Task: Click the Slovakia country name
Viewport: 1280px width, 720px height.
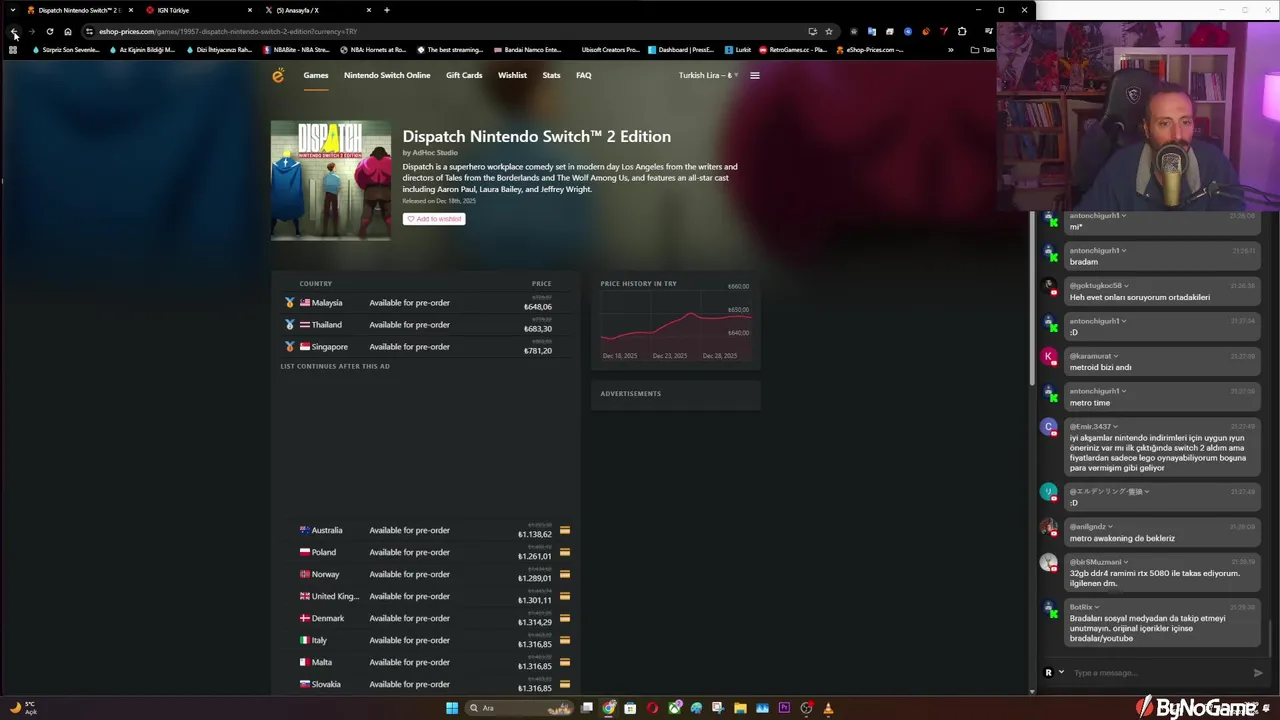Action: pos(326,684)
